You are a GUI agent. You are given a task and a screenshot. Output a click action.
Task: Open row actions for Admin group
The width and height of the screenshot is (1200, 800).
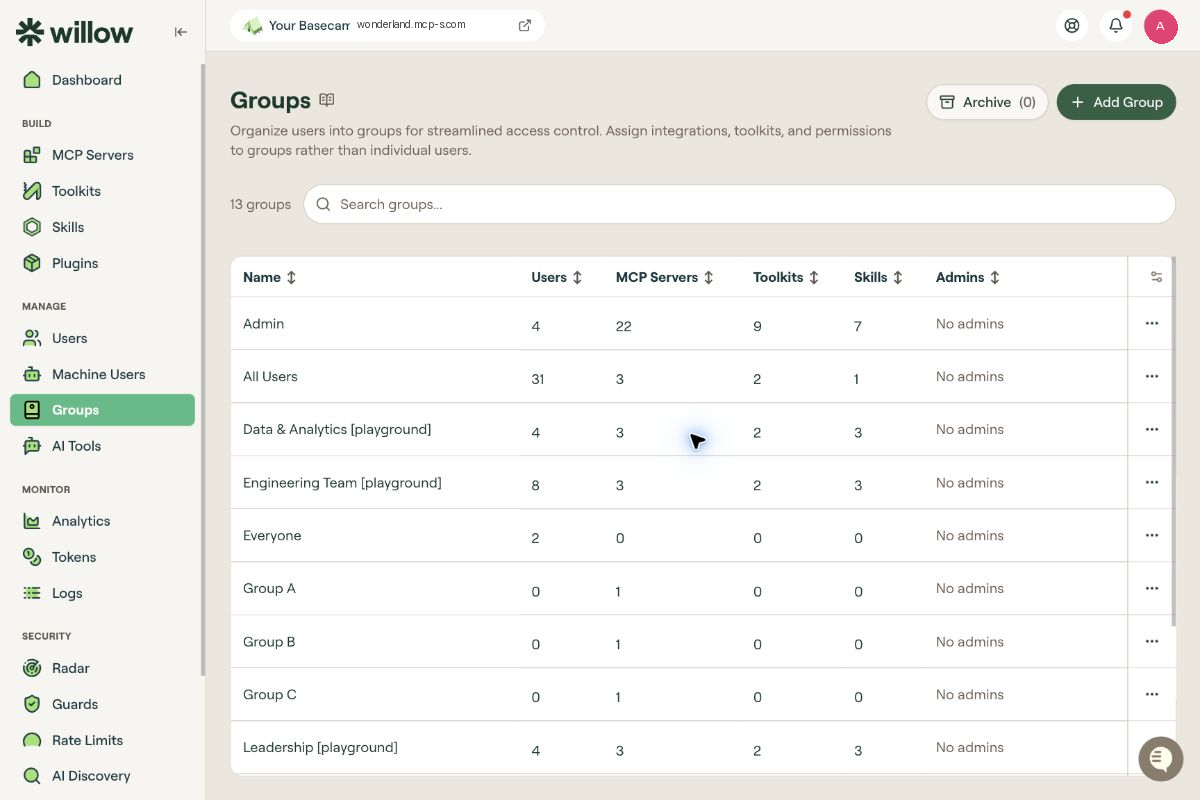click(x=1152, y=323)
